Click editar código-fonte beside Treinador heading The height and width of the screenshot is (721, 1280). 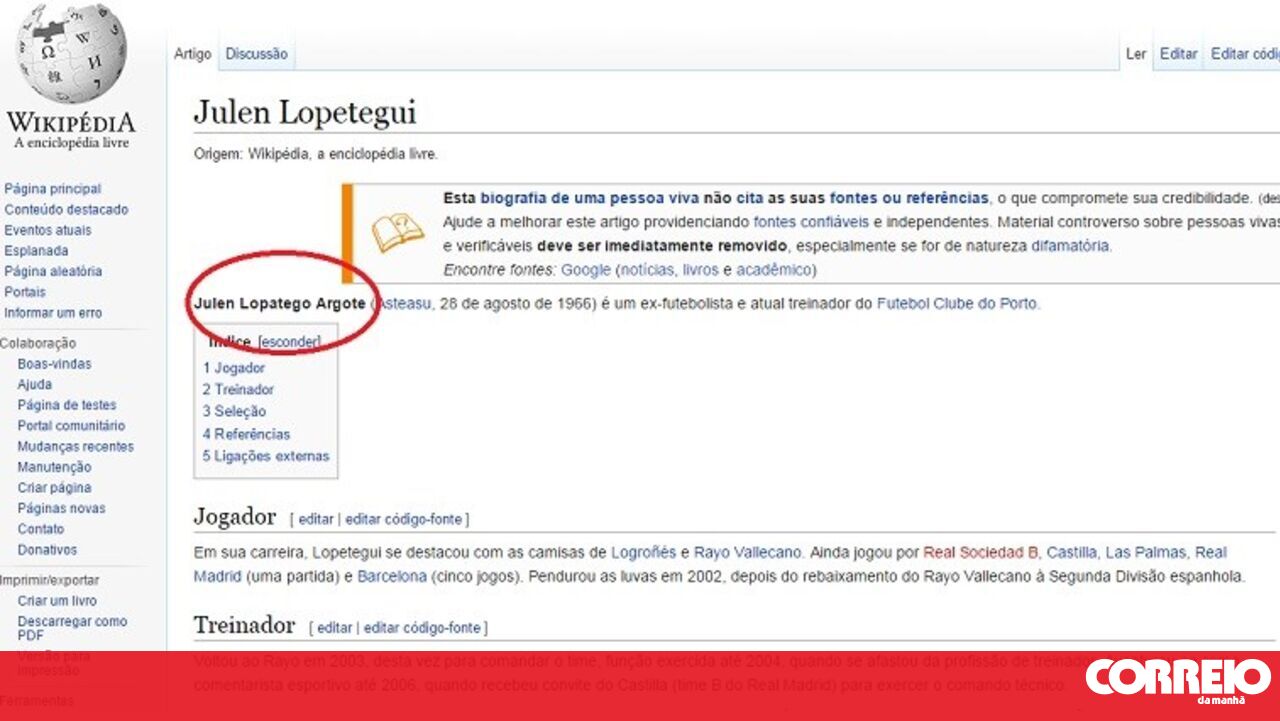click(x=422, y=628)
